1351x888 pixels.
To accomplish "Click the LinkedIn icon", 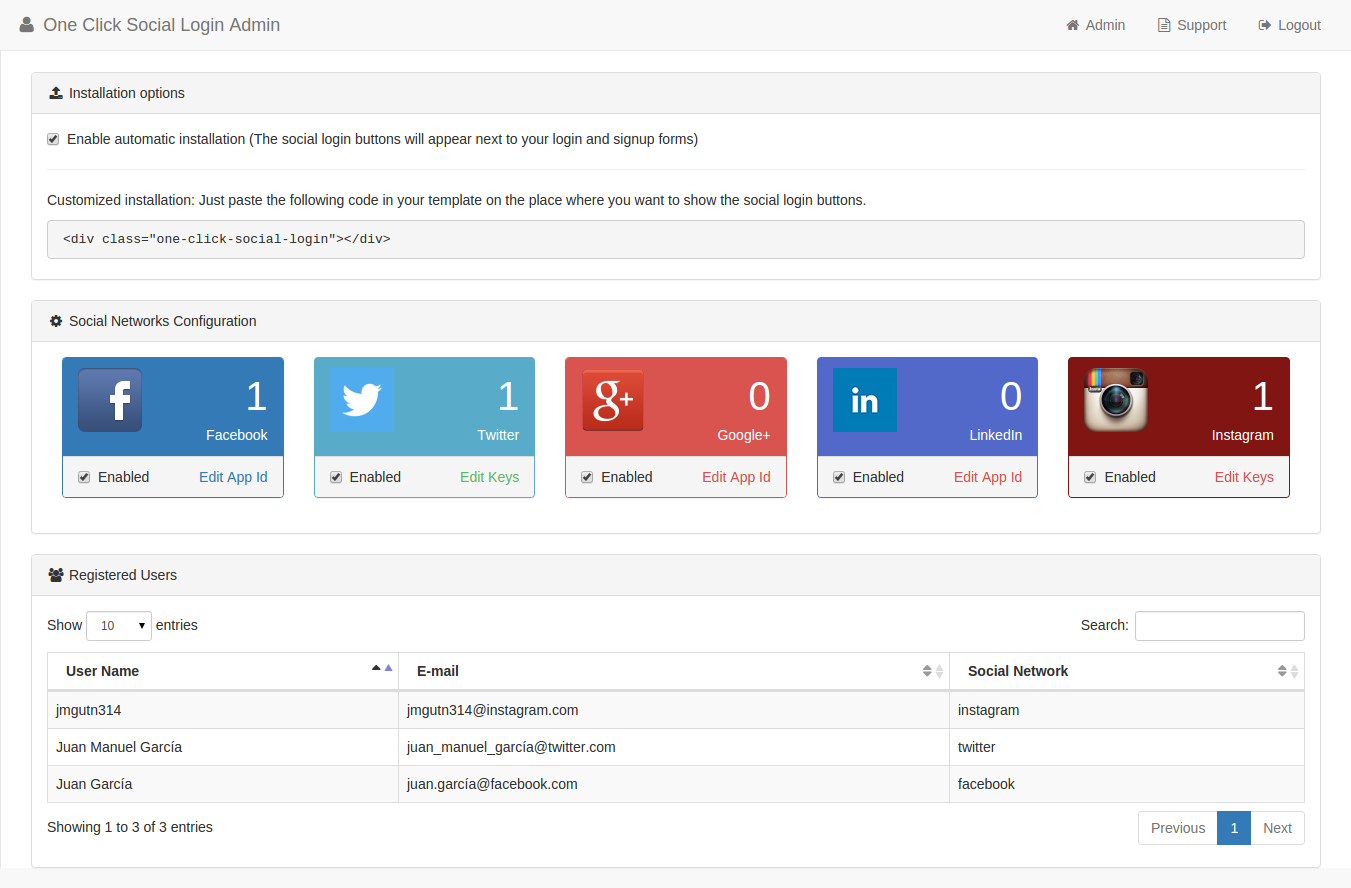I will click(x=864, y=400).
